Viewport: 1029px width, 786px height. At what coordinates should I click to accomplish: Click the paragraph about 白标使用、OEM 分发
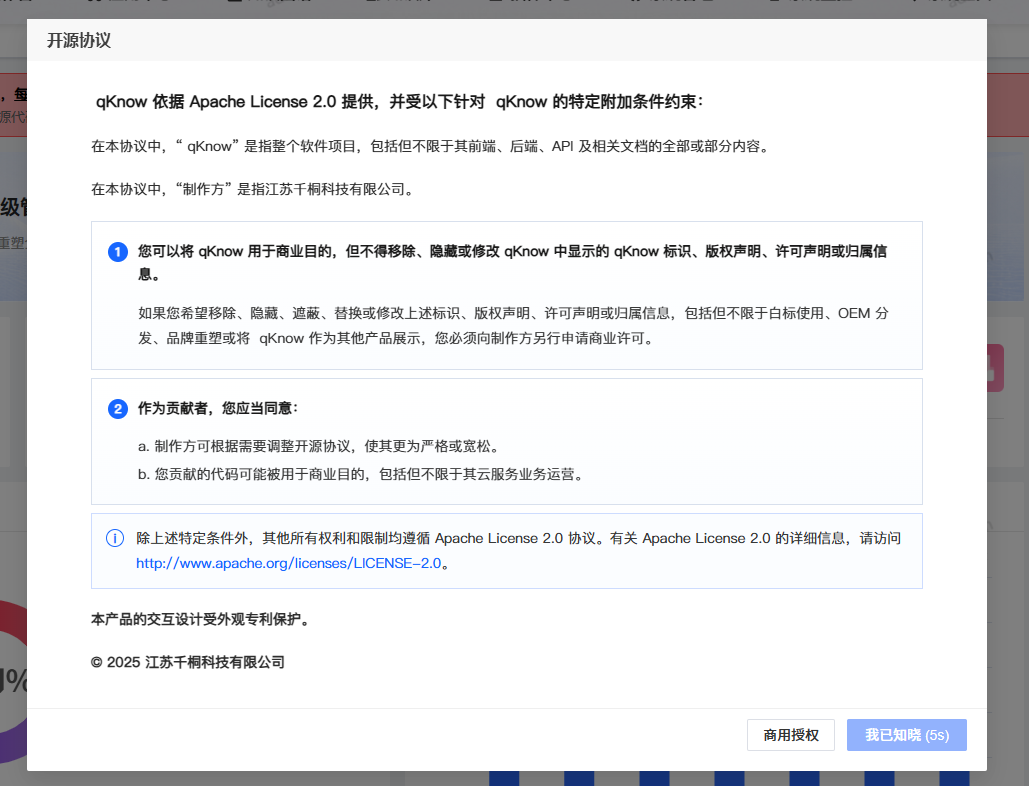[x=513, y=325]
